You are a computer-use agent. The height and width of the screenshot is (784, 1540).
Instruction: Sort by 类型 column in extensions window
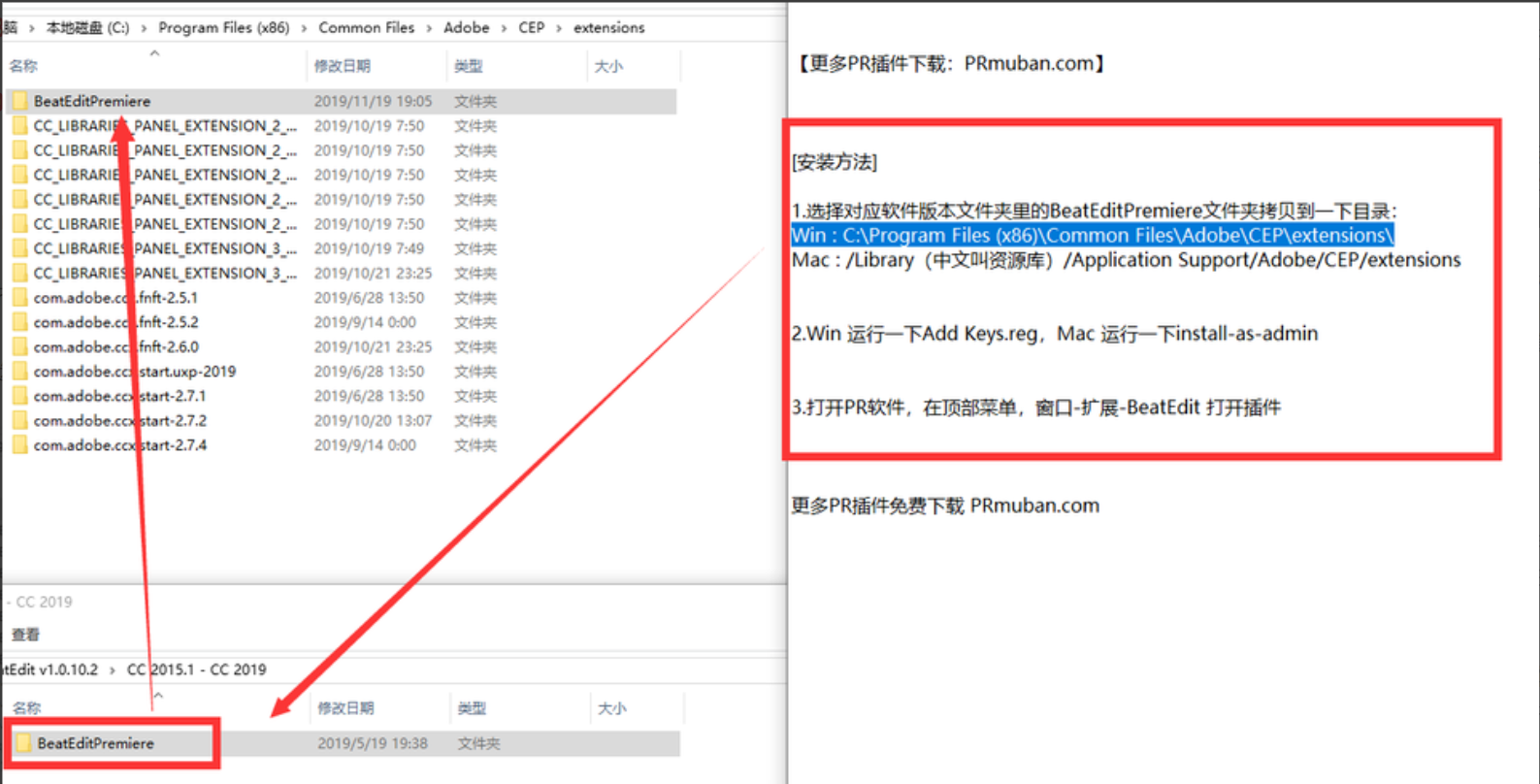pyautogui.click(x=469, y=66)
